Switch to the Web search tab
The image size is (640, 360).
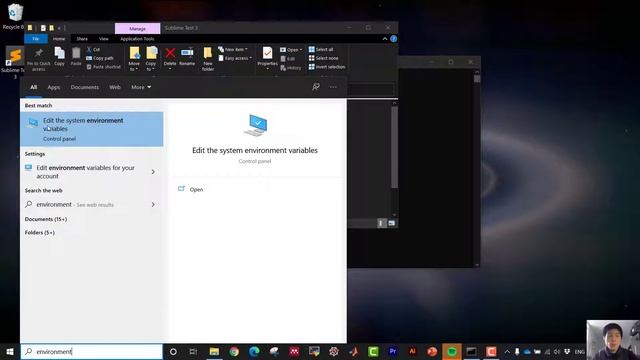pyautogui.click(x=115, y=87)
